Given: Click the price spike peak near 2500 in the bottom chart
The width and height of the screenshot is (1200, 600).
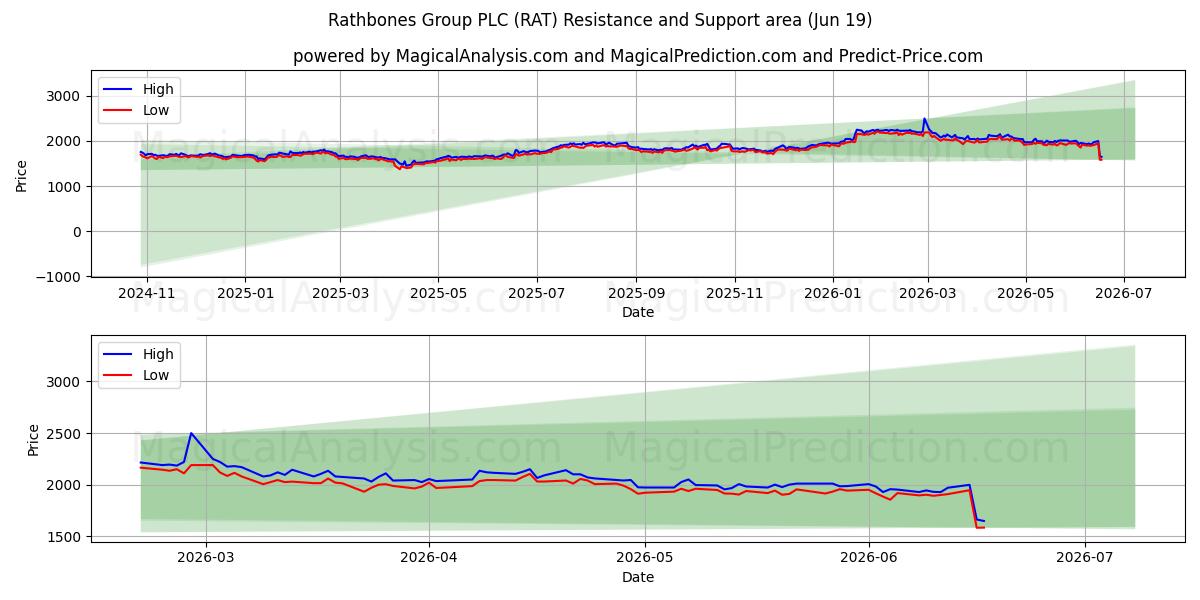Looking at the screenshot, I should coord(191,434).
